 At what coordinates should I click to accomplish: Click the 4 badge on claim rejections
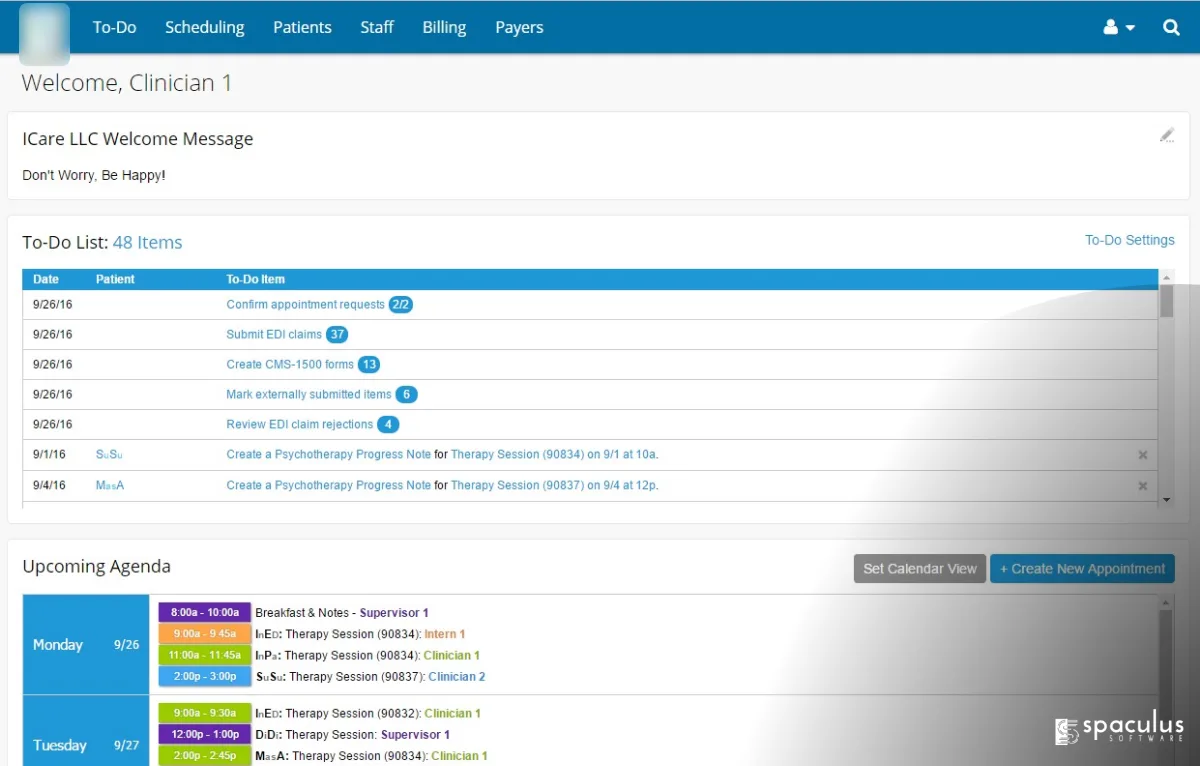pos(388,424)
